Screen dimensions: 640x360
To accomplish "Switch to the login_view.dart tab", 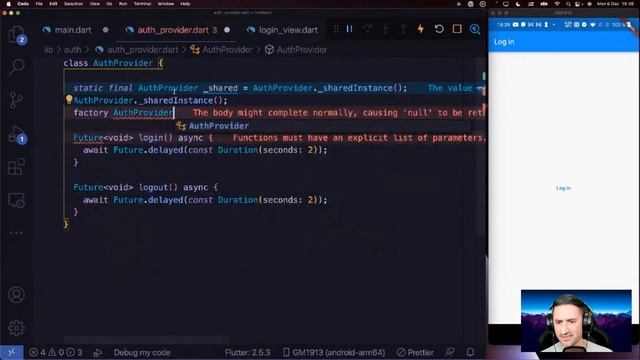I will (x=288, y=30).
